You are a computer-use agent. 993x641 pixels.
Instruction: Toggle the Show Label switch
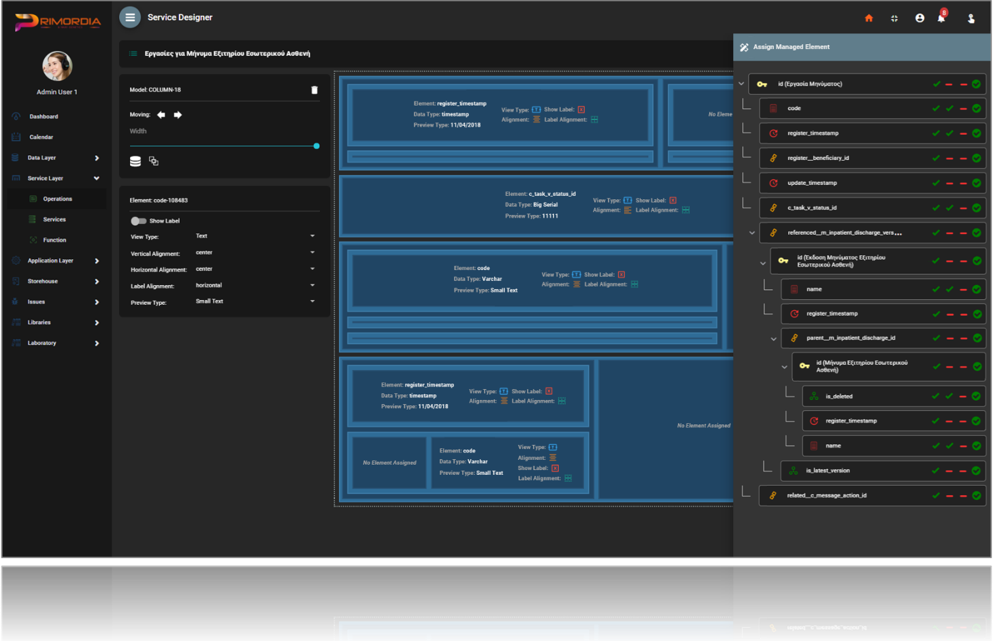point(138,221)
